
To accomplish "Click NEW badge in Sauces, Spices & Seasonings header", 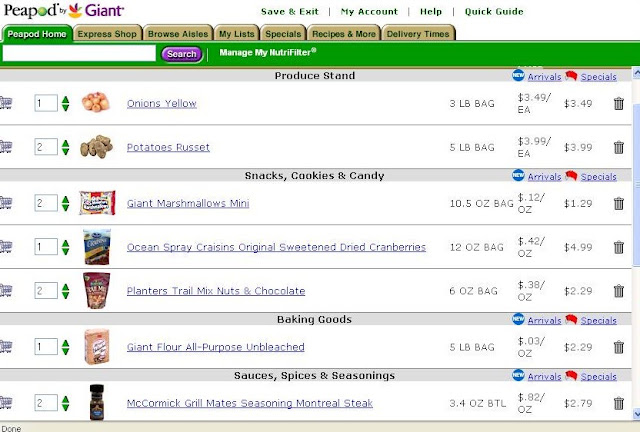I will [x=518, y=375].
